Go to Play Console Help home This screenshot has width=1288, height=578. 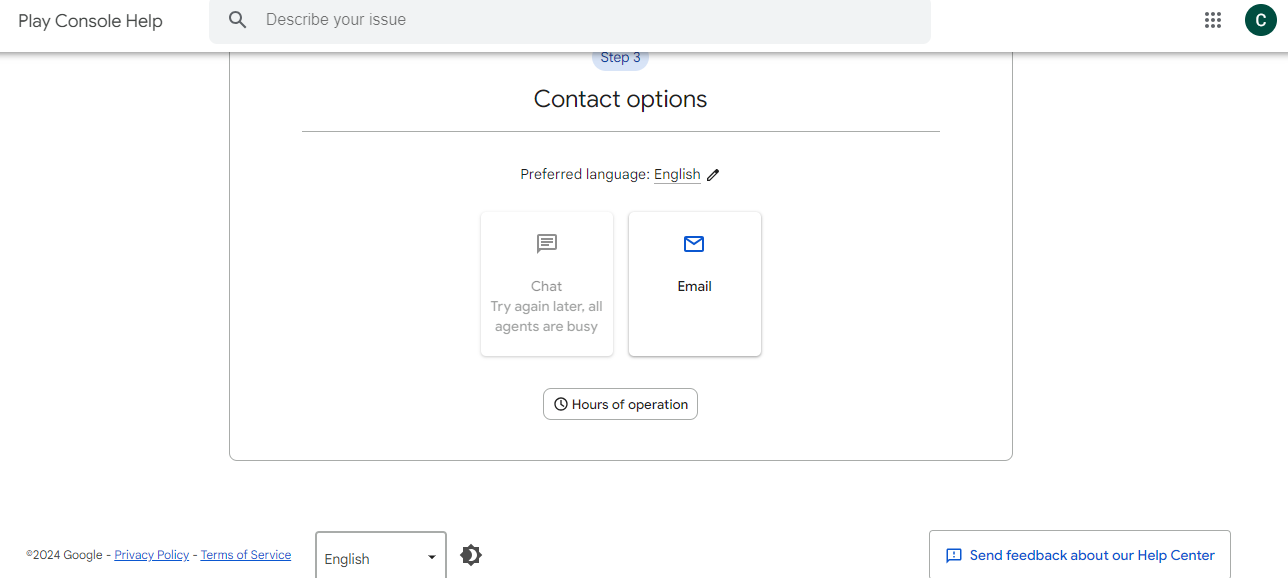[90, 21]
